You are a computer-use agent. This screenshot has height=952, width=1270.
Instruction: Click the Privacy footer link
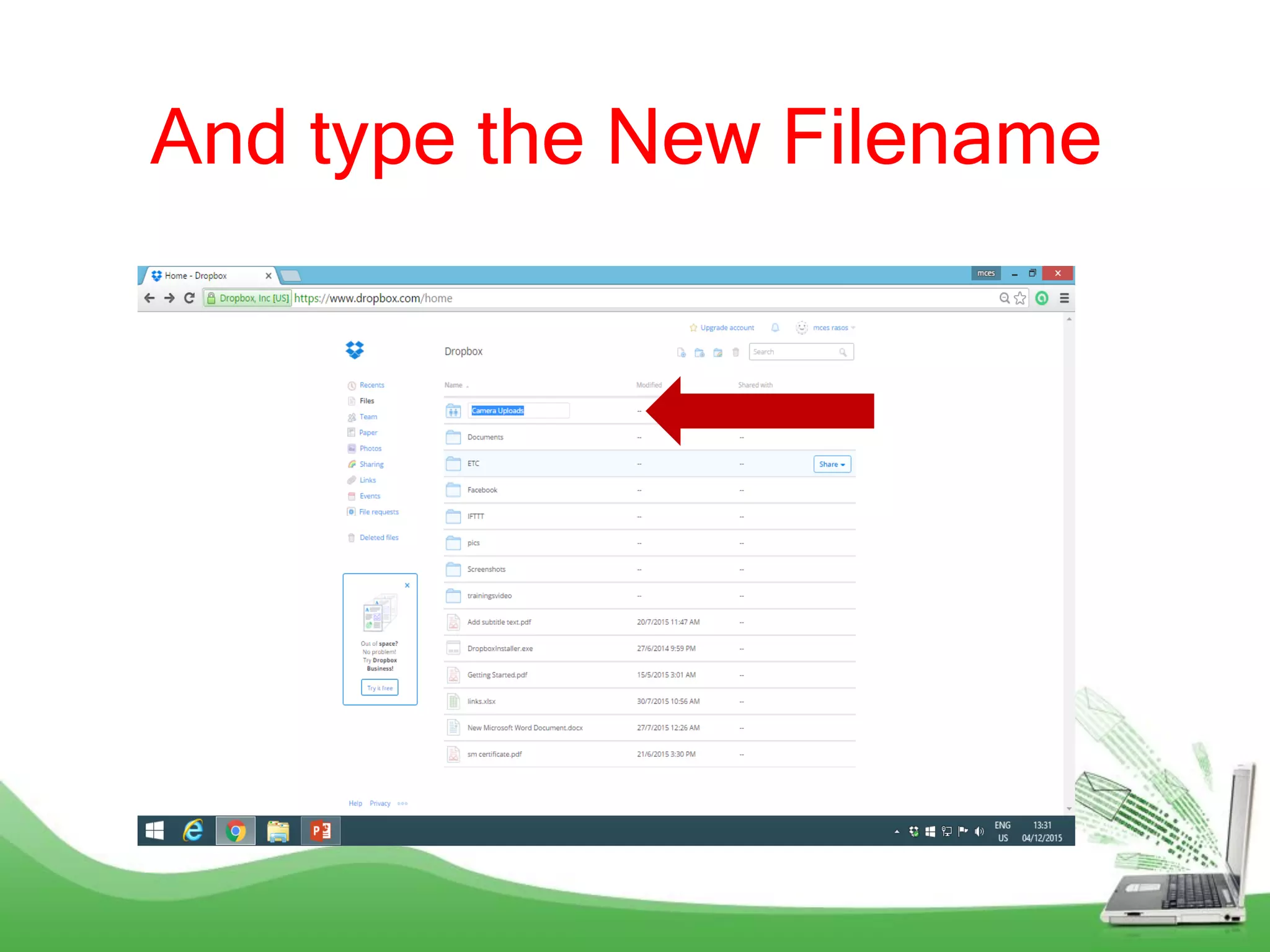tap(380, 803)
